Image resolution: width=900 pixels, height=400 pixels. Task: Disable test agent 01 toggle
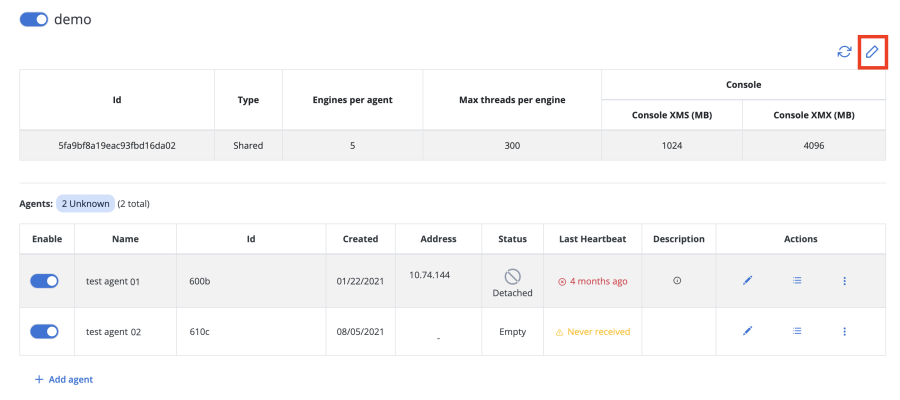pyautogui.click(x=45, y=281)
